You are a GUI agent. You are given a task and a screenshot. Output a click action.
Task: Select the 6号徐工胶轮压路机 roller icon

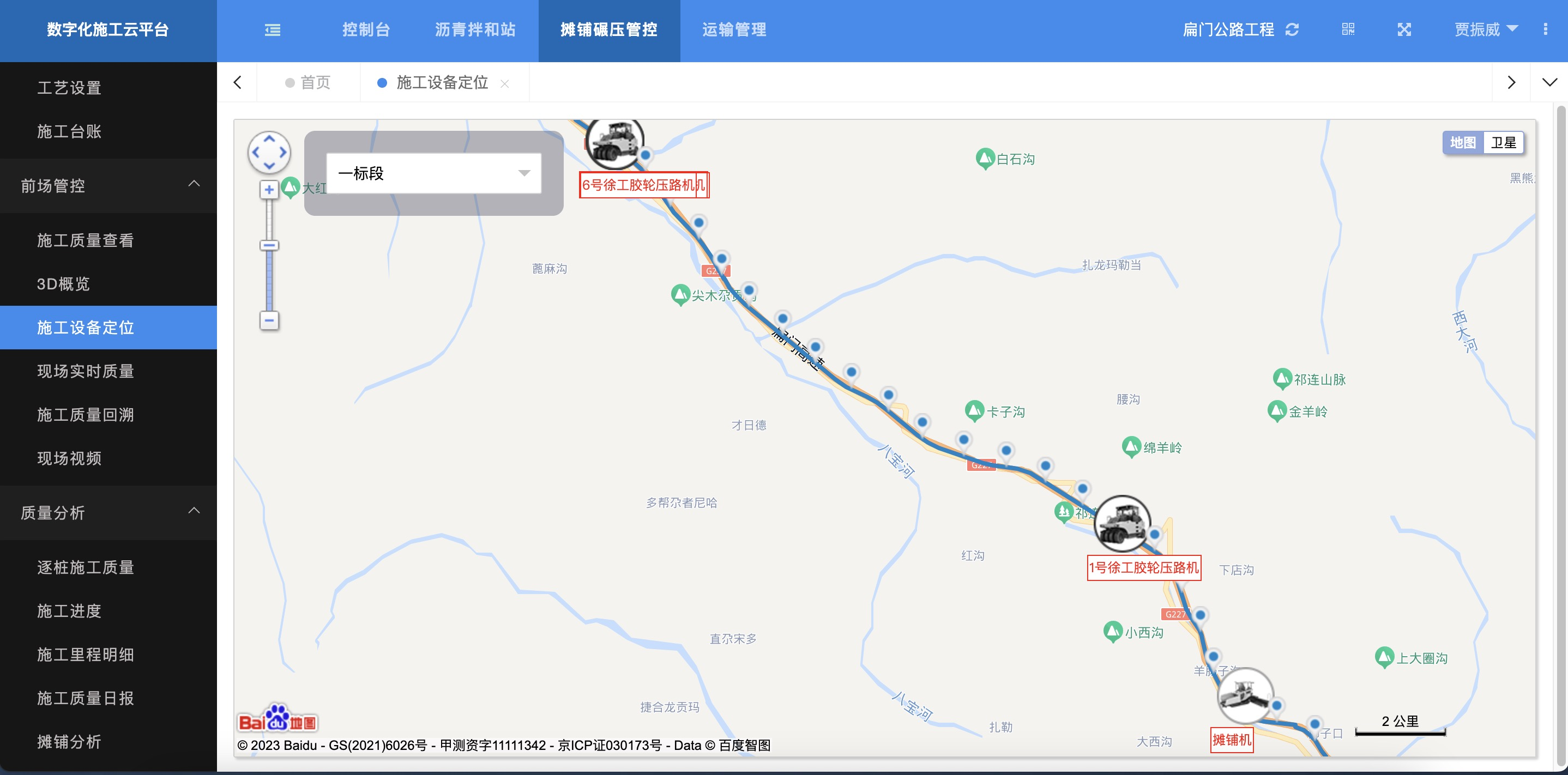[614, 142]
